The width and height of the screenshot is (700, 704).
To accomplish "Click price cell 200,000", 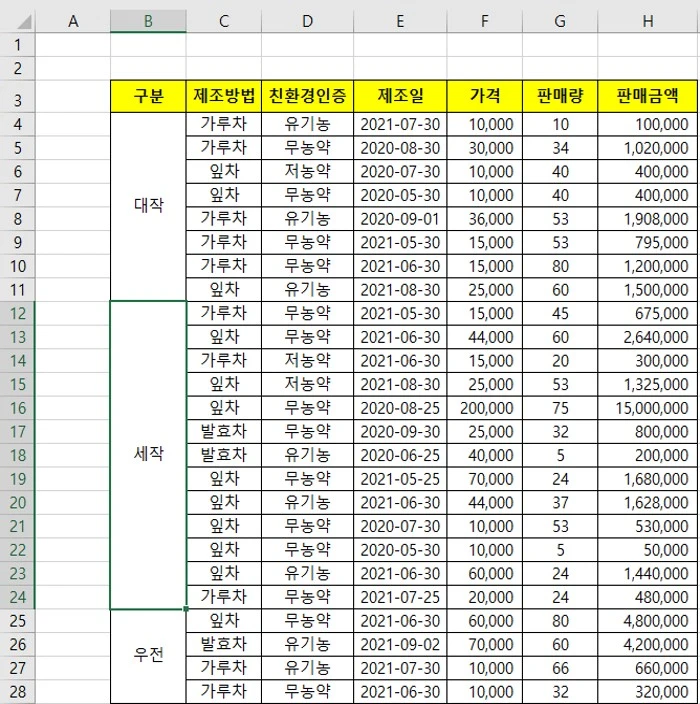I will [485, 408].
